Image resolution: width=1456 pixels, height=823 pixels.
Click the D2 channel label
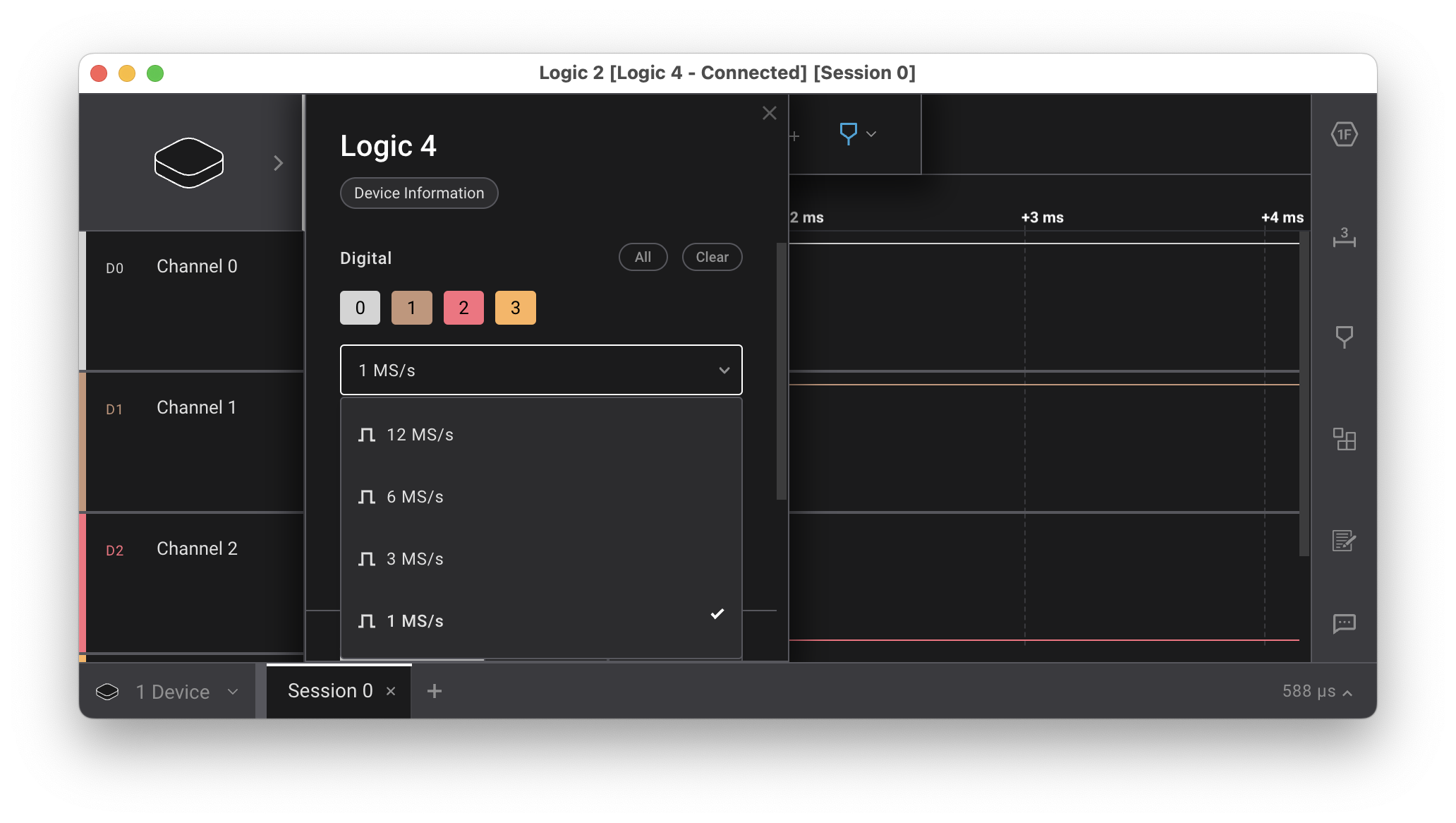pyautogui.click(x=114, y=551)
